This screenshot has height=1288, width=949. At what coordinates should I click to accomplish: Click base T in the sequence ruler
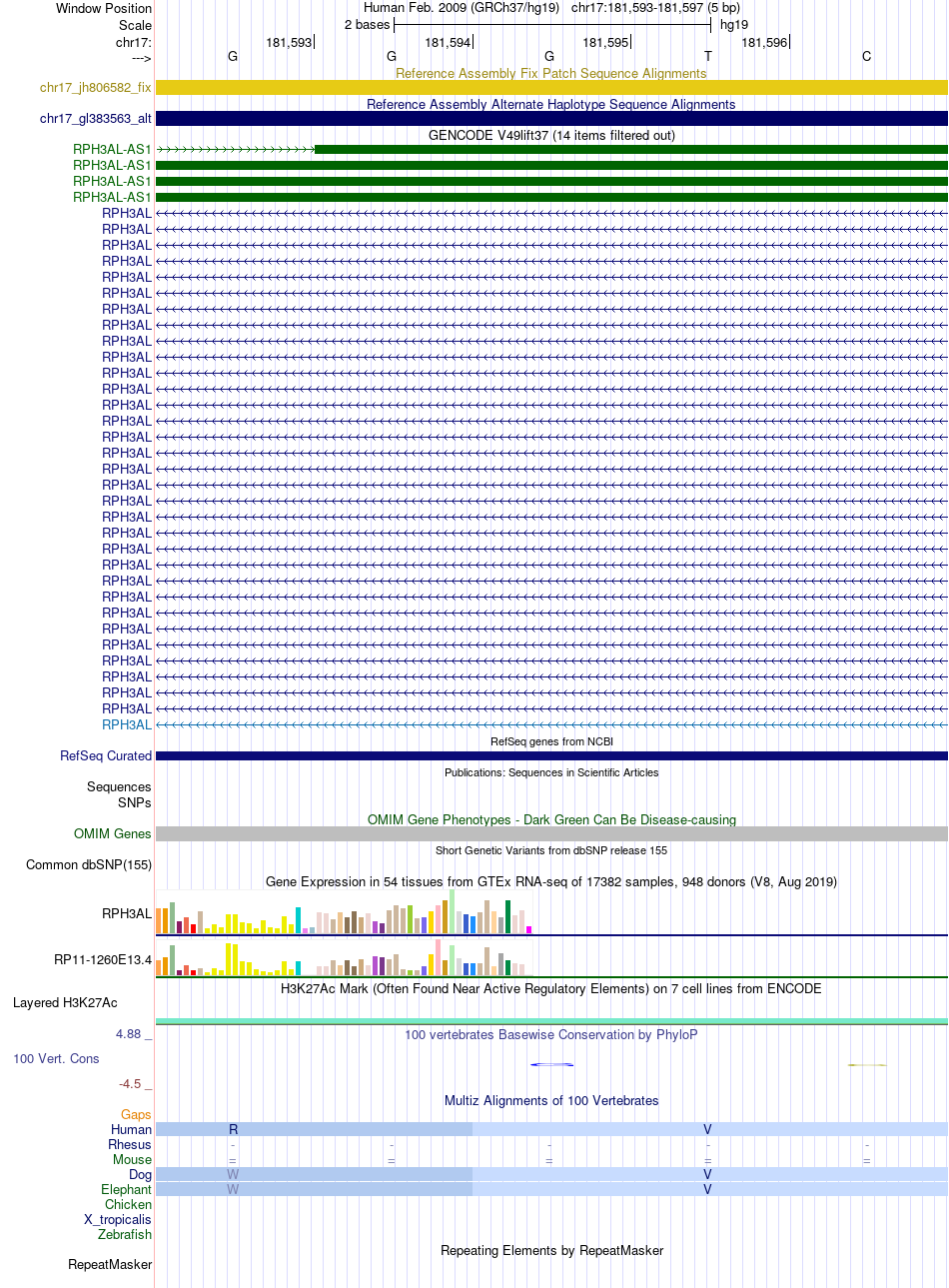[708, 56]
